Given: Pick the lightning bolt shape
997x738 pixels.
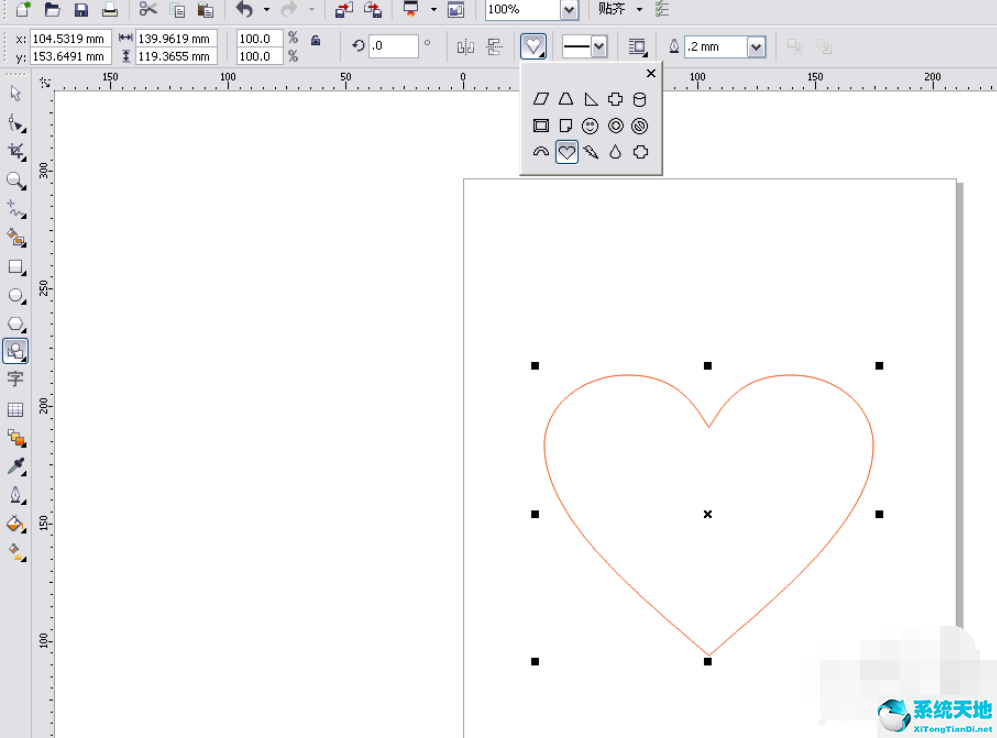Looking at the screenshot, I should coord(591,152).
